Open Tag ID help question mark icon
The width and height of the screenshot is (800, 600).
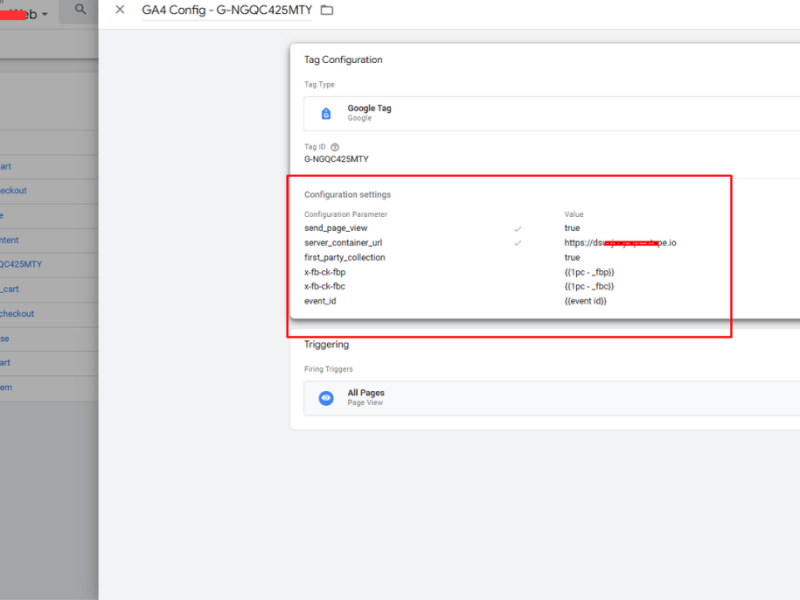[x=335, y=147]
